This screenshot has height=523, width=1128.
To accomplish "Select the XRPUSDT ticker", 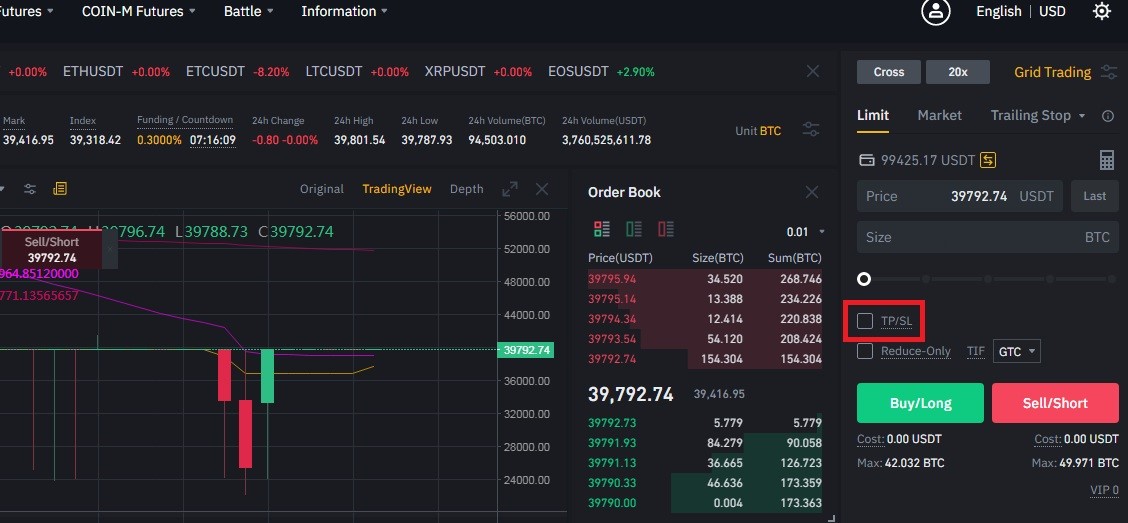I will pyautogui.click(x=478, y=72).
